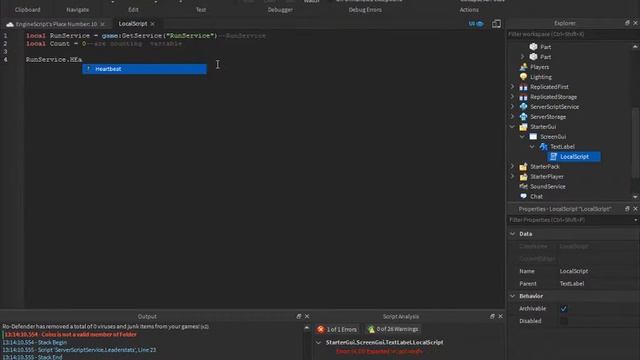
Task: Click the ScreenGui icon
Action: click(x=533, y=137)
